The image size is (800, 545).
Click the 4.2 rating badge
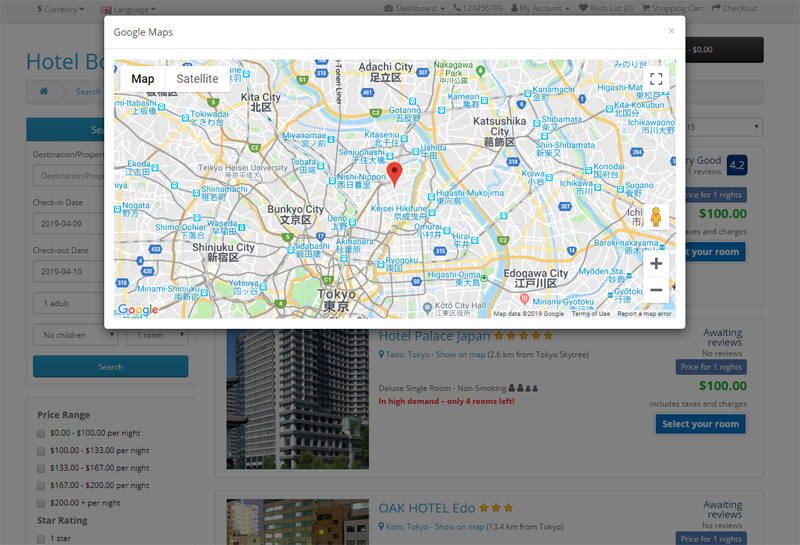[737, 165]
